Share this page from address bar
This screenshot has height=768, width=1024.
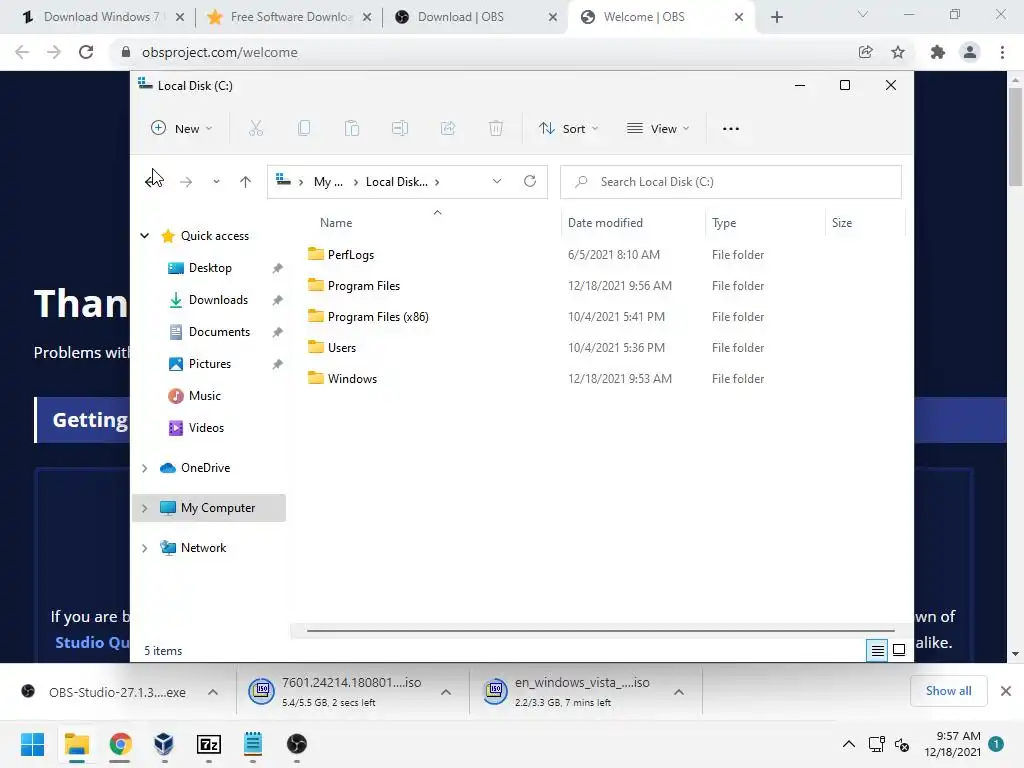865,52
